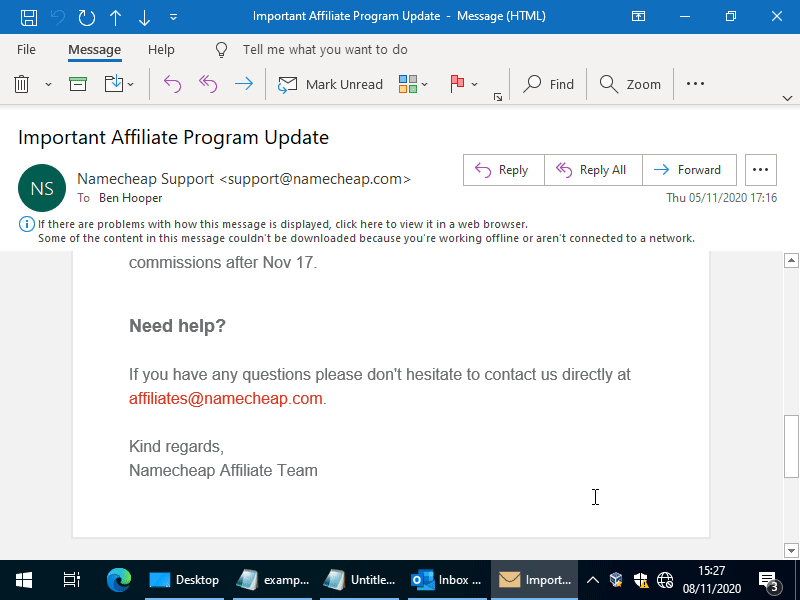Image resolution: width=800 pixels, height=600 pixels.
Task: Switch to 'Untitle...' taskbar window
Action: click(x=359, y=580)
